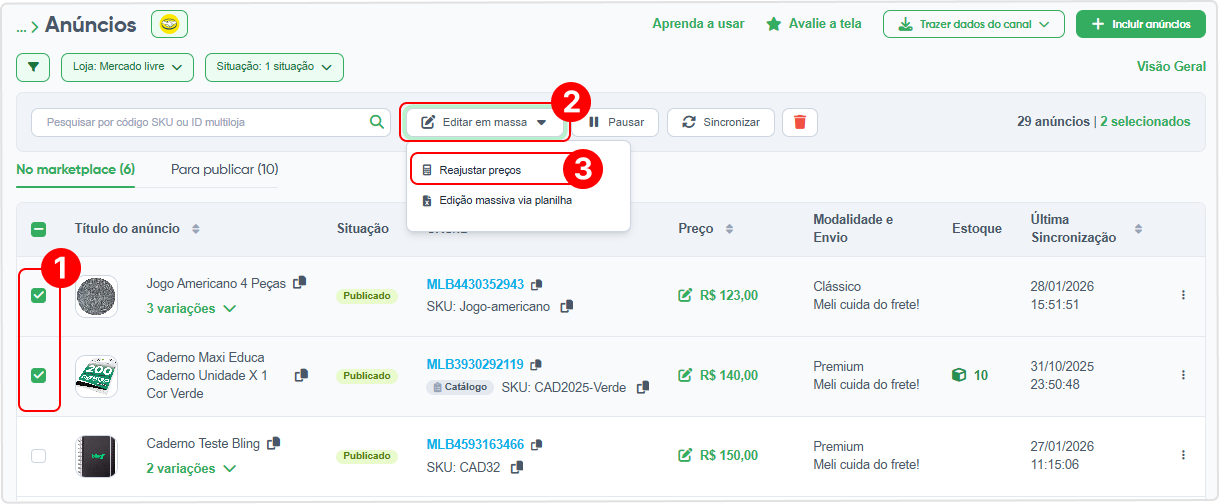1219x504 pixels.
Task: Choose Reajustar preços from the menu
Action: coord(480,170)
